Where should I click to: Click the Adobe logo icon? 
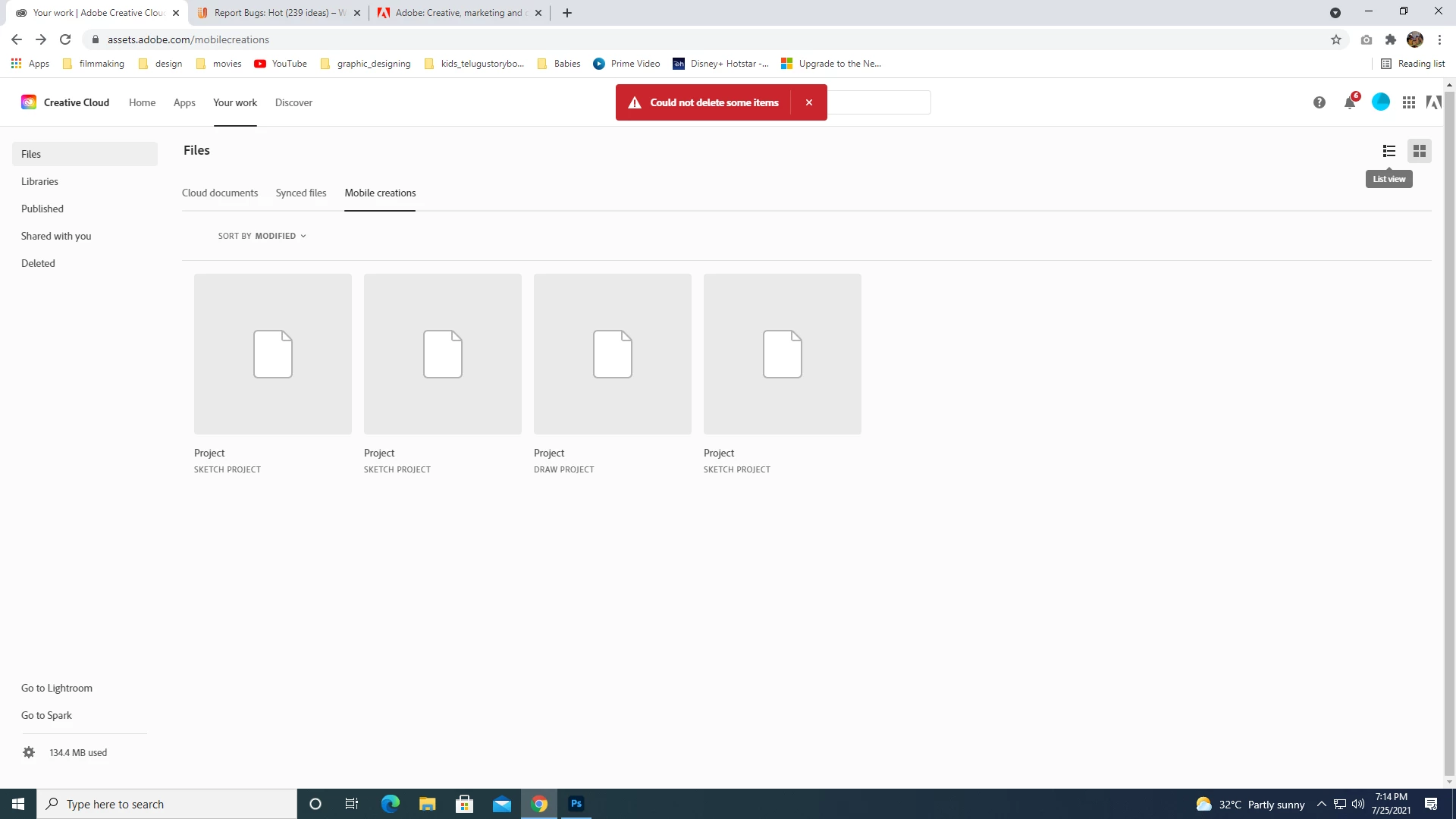click(1433, 102)
